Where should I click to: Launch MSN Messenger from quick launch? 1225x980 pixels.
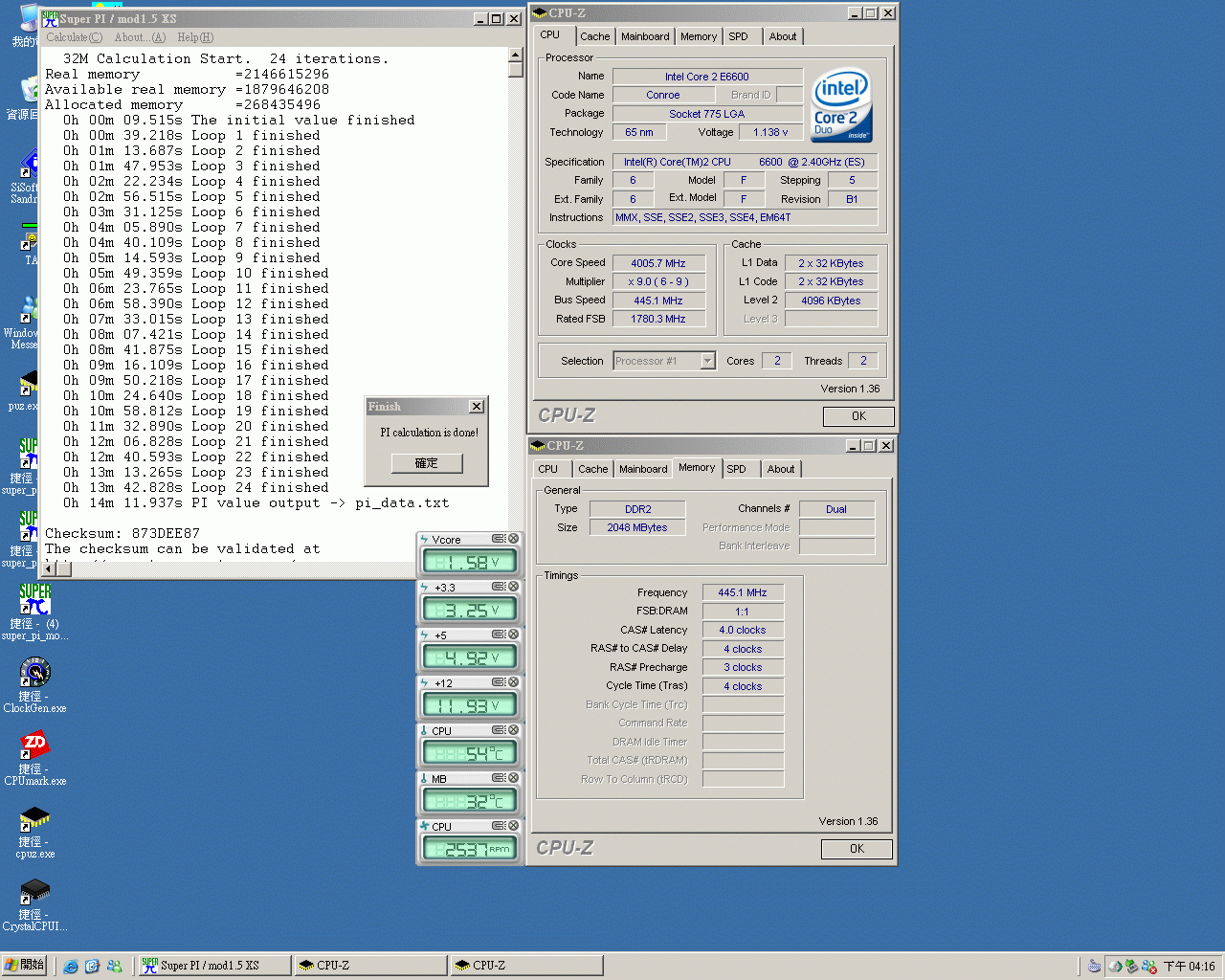tap(114, 966)
